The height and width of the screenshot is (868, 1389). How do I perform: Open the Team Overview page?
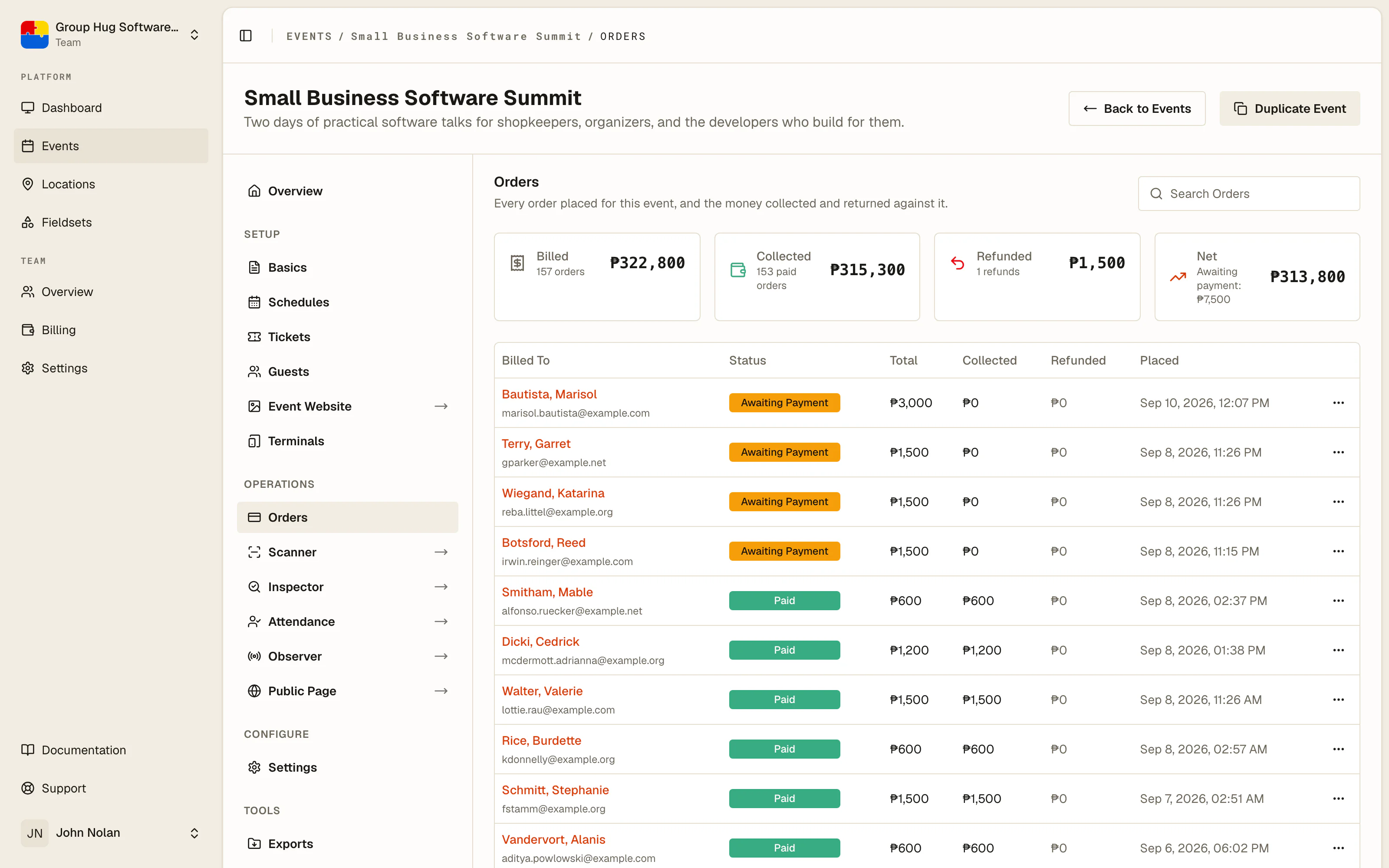point(111,292)
